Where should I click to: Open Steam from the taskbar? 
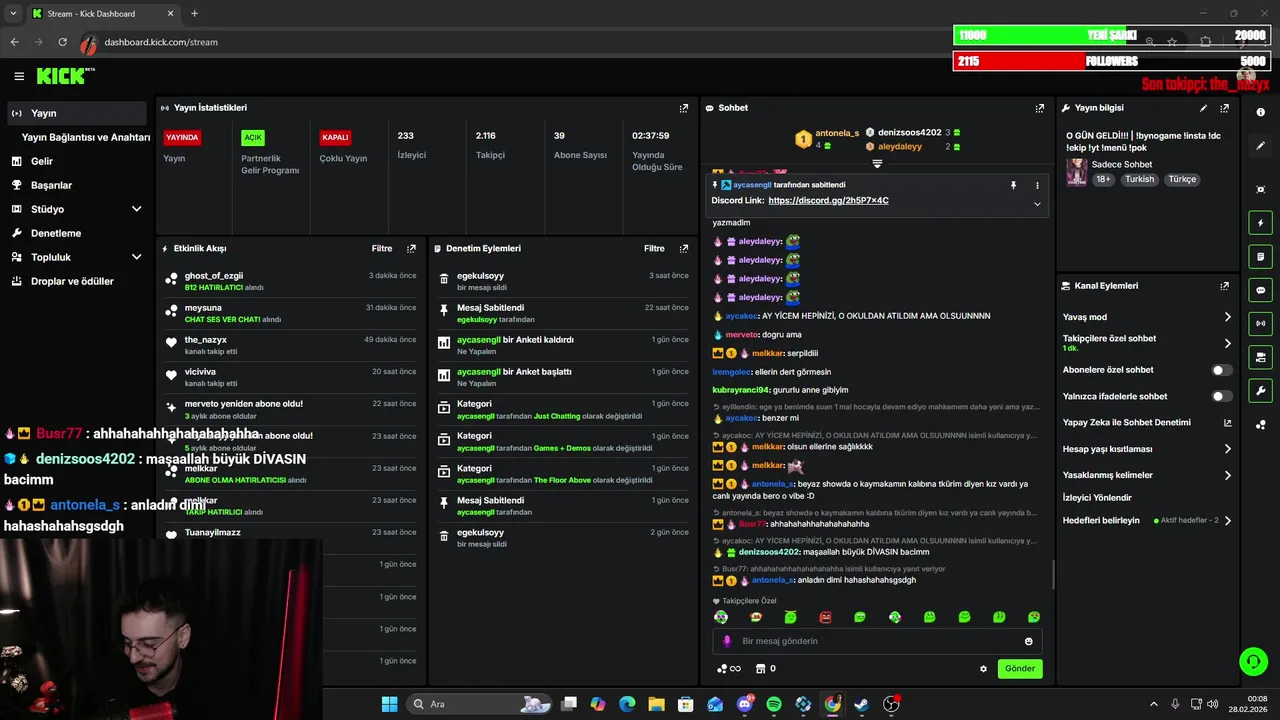[x=861, y=704]
